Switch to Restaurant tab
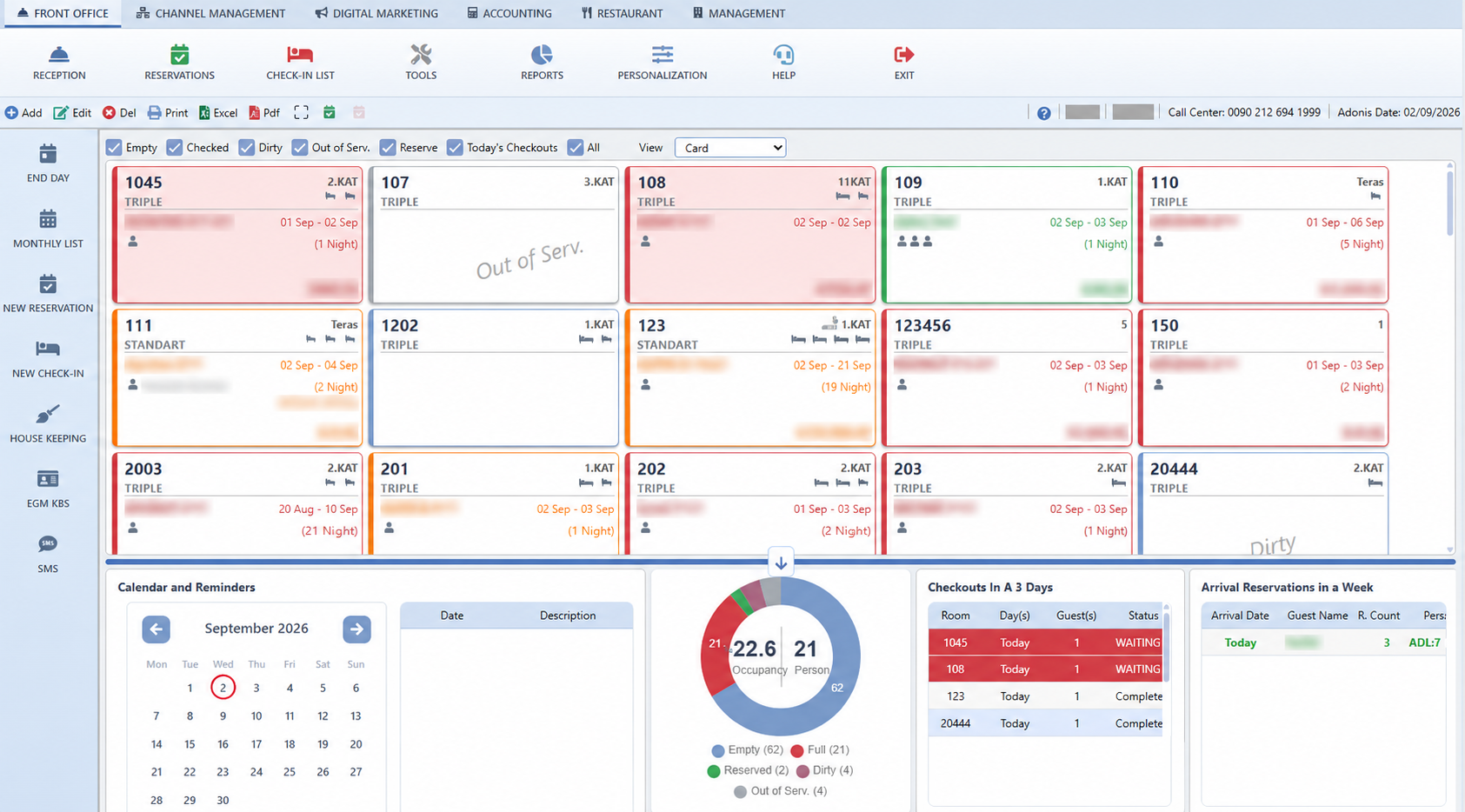The width and height of the screenshot is (1465, 812). 622,13
